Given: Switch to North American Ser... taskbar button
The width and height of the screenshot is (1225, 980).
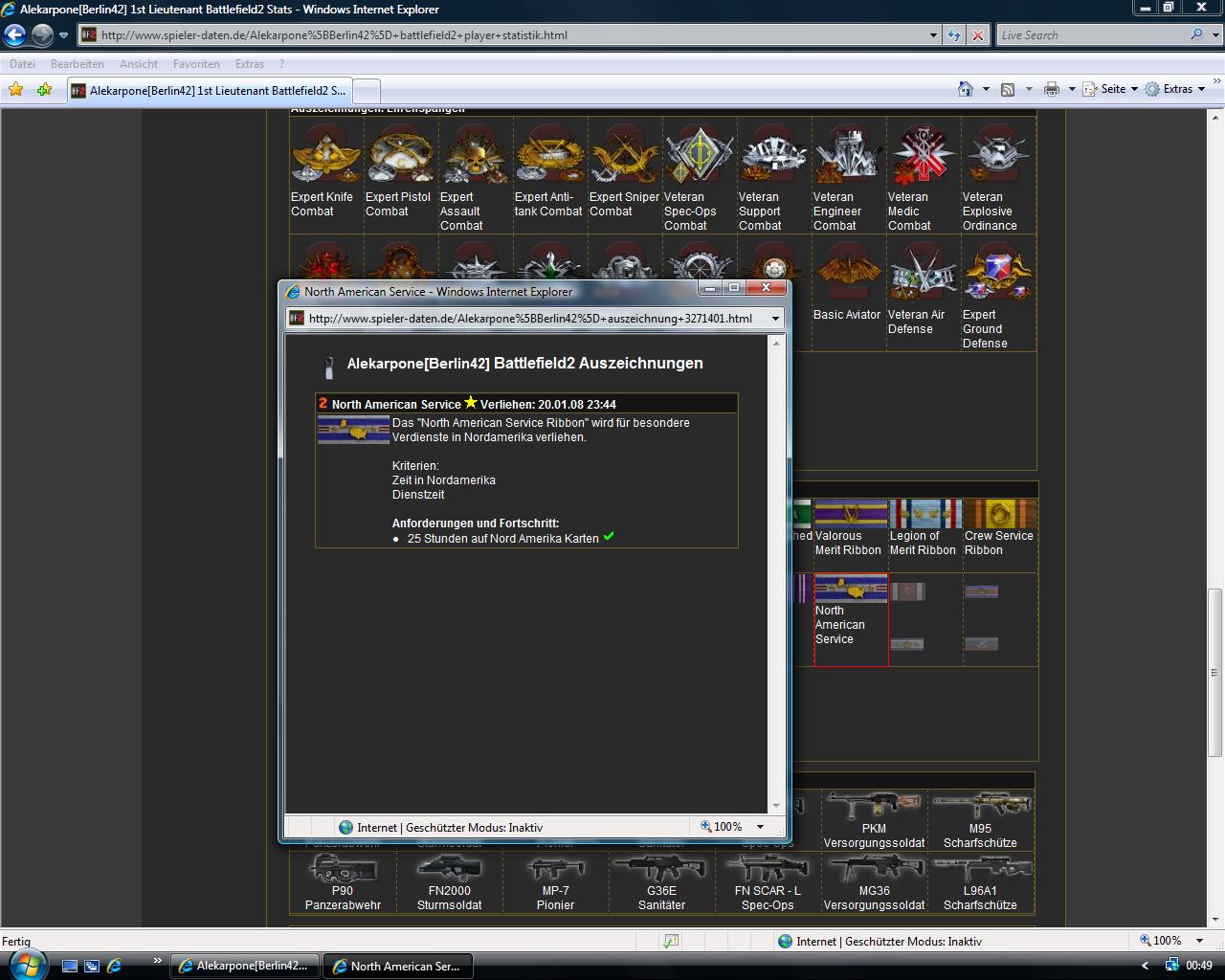Looking at the screenshot, I should point(398,966).
